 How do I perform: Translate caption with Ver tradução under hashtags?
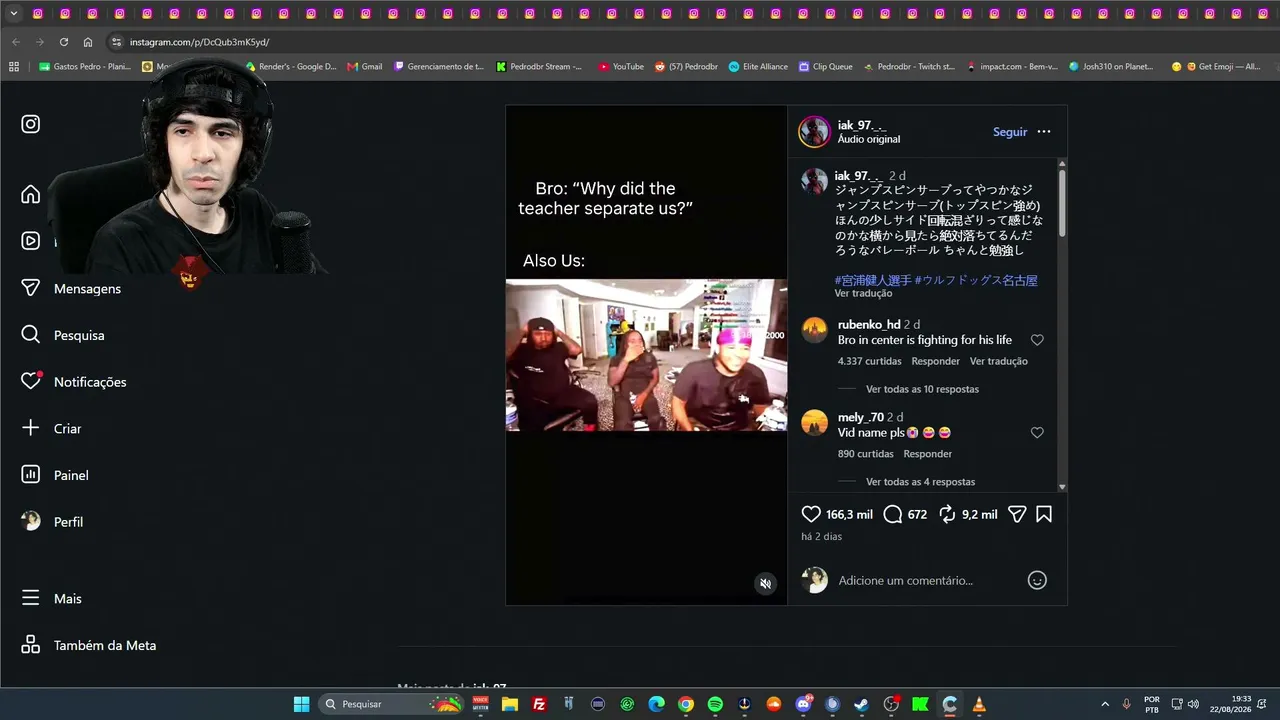863,293
